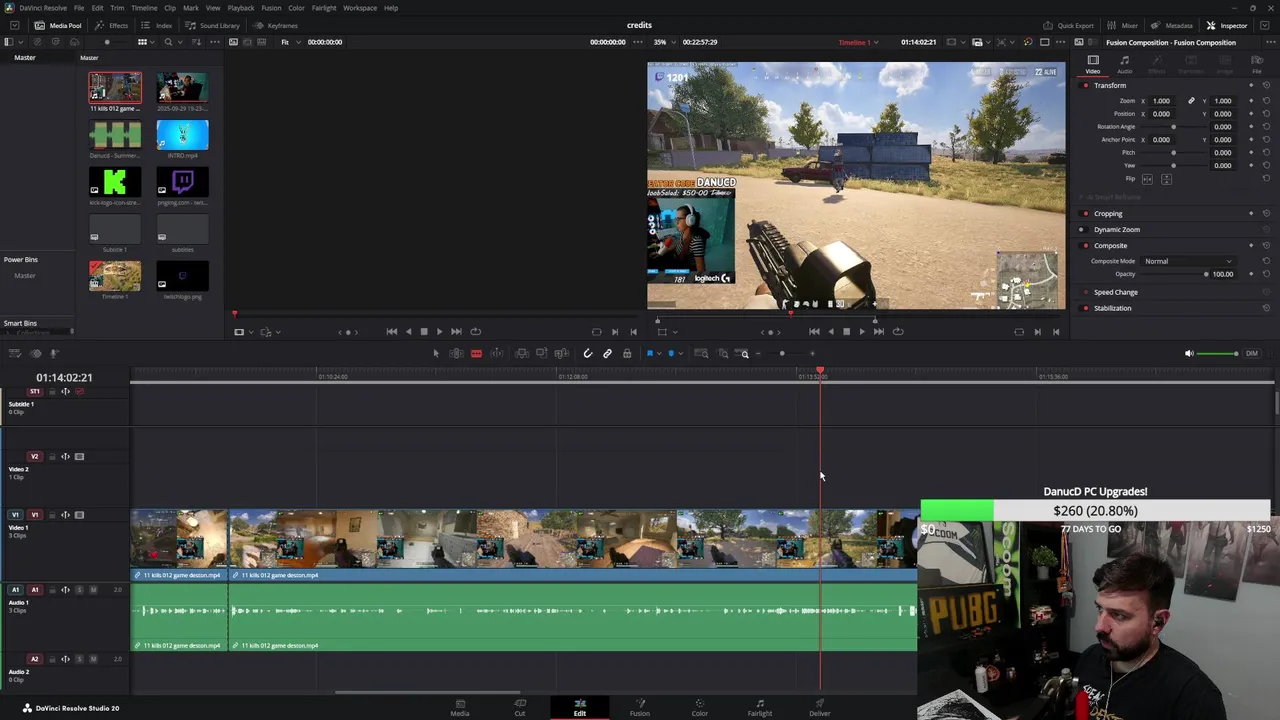The height and width of the screenshot is (720, 1280).
Task: Toggle the Stabilization enable switch
Action: tap(1086, 308)
